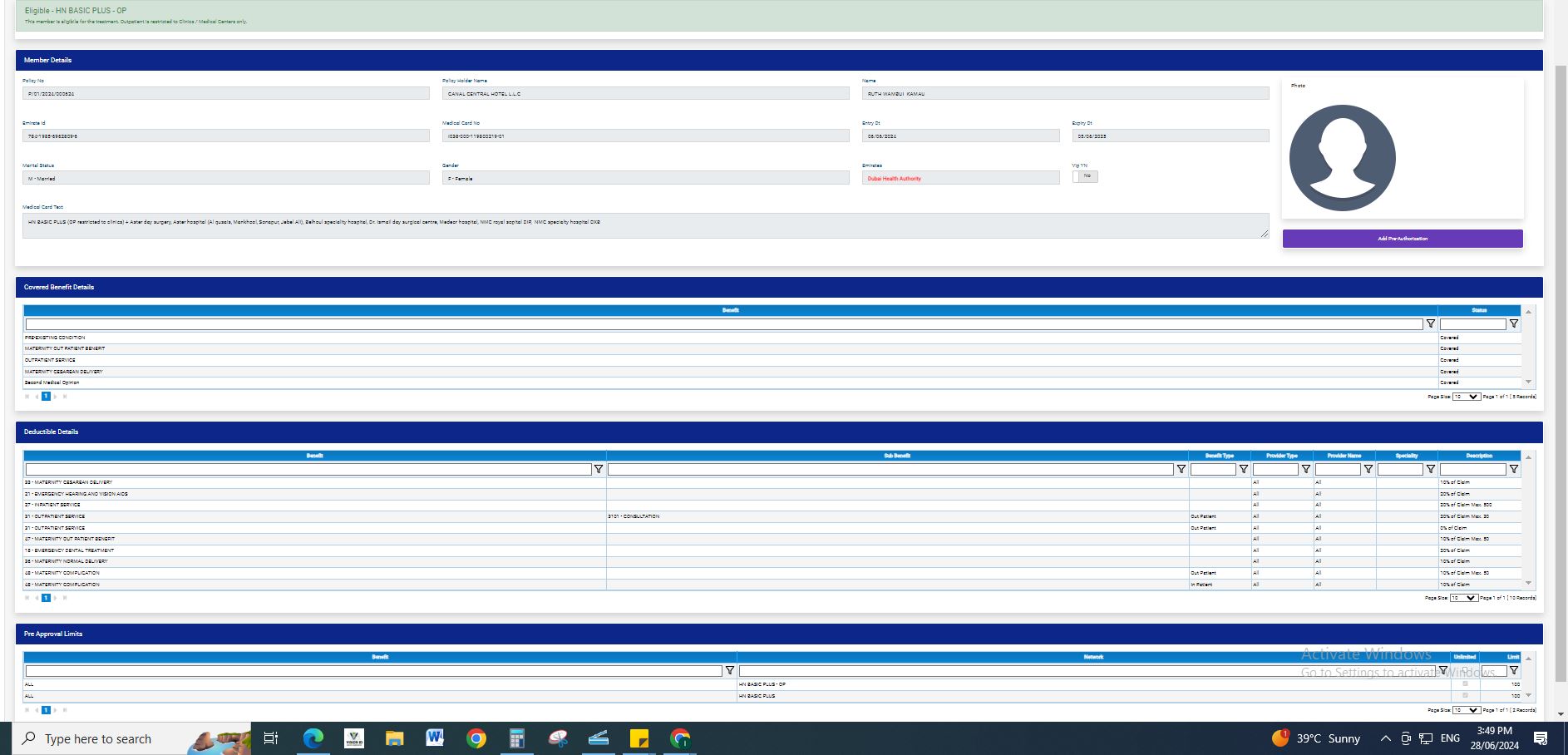Viewport: 1568px width, 755px height.
Task: Toggle the Vip YN switch
Action: [1084, 176]
